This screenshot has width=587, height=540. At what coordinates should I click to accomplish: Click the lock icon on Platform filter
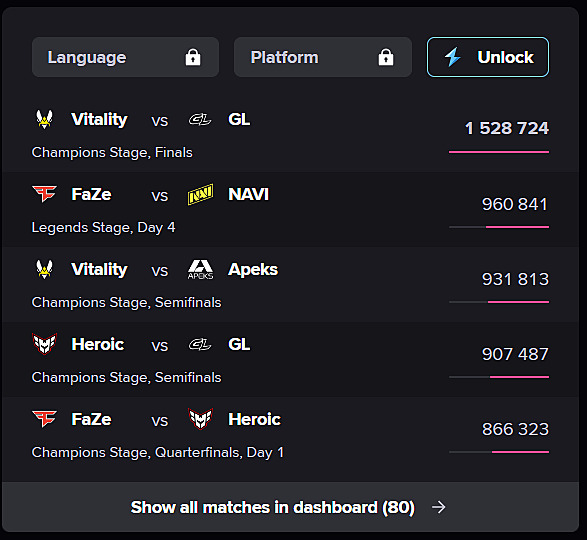pyautogui.click(x=386, y=57)
